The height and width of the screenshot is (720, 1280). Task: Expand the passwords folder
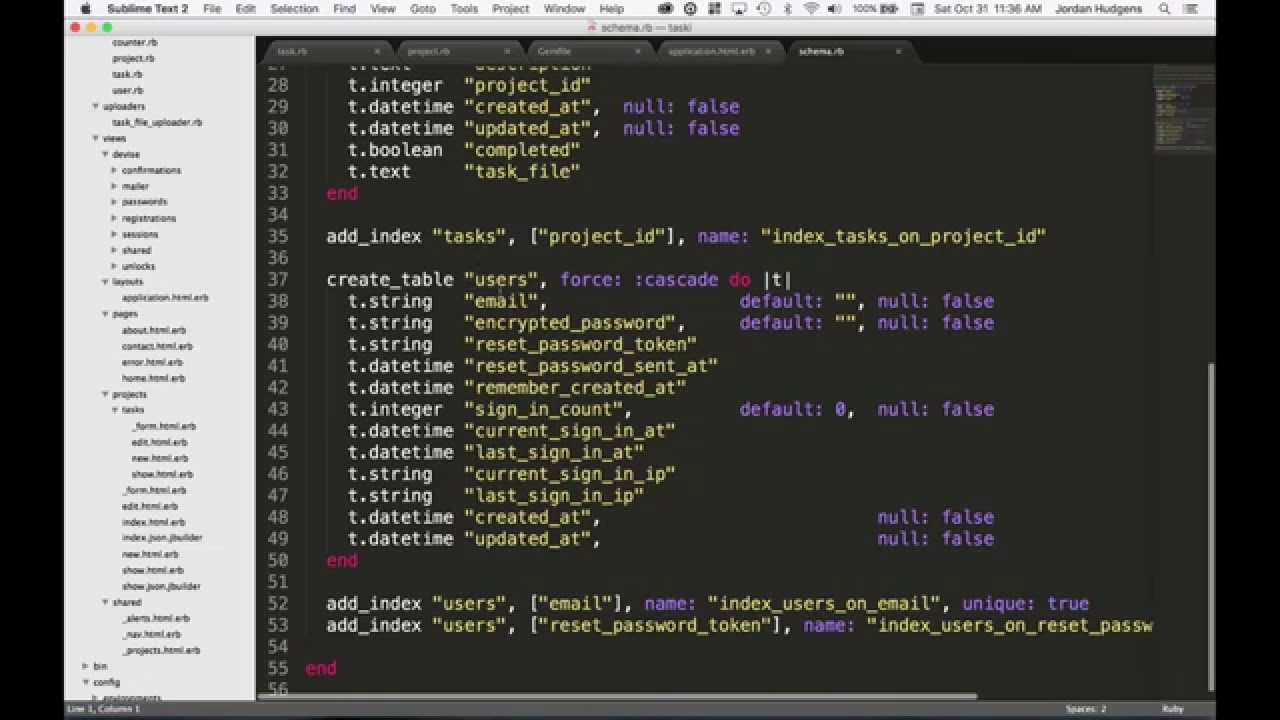pyautogui.click(x=114, y=202)
